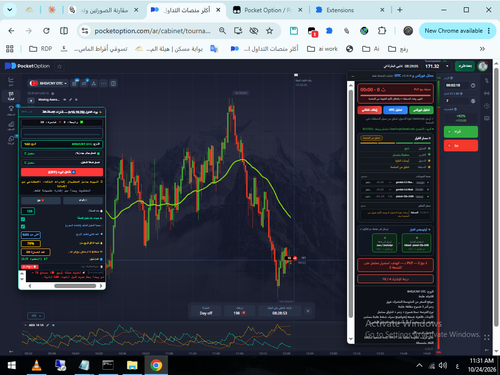Switch to the Extensions tab
Viewport: 500px width, 375px height.
click(350, 10)
